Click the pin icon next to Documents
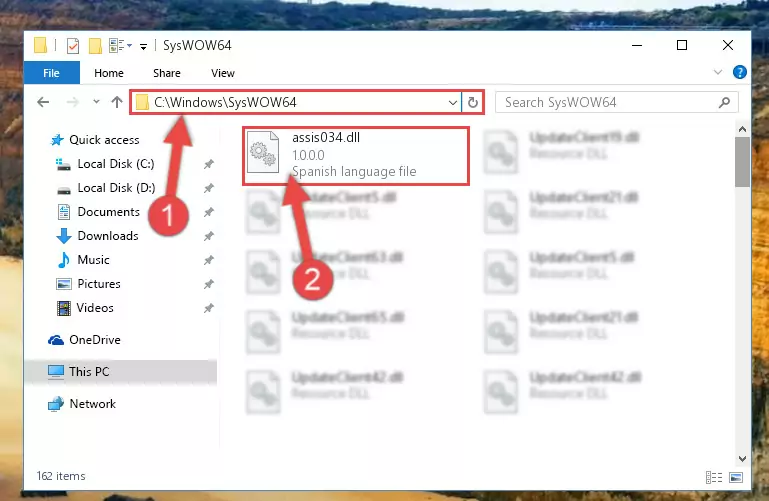The width and height of the screenshot is (769, 501). (209, 212)
